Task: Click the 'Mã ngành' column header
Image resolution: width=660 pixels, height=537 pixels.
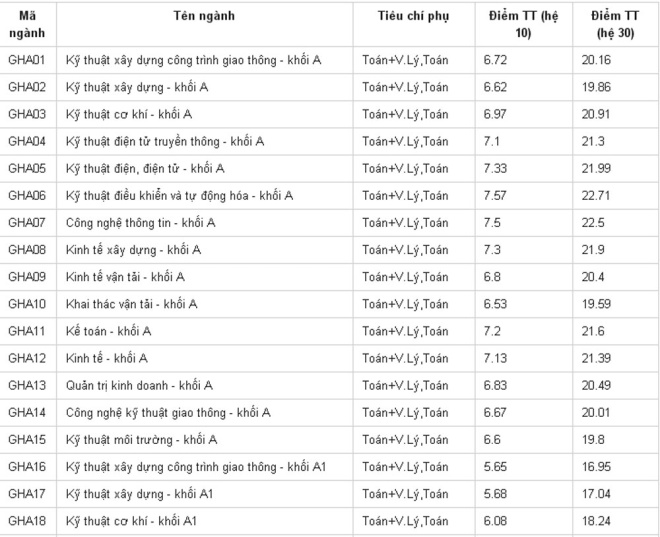Action: [27, 24]
